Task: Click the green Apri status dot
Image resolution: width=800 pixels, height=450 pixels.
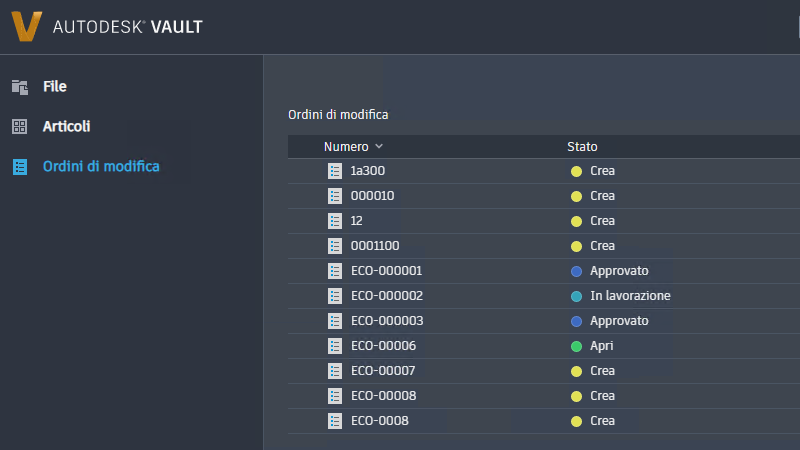Action: (576, 346)
